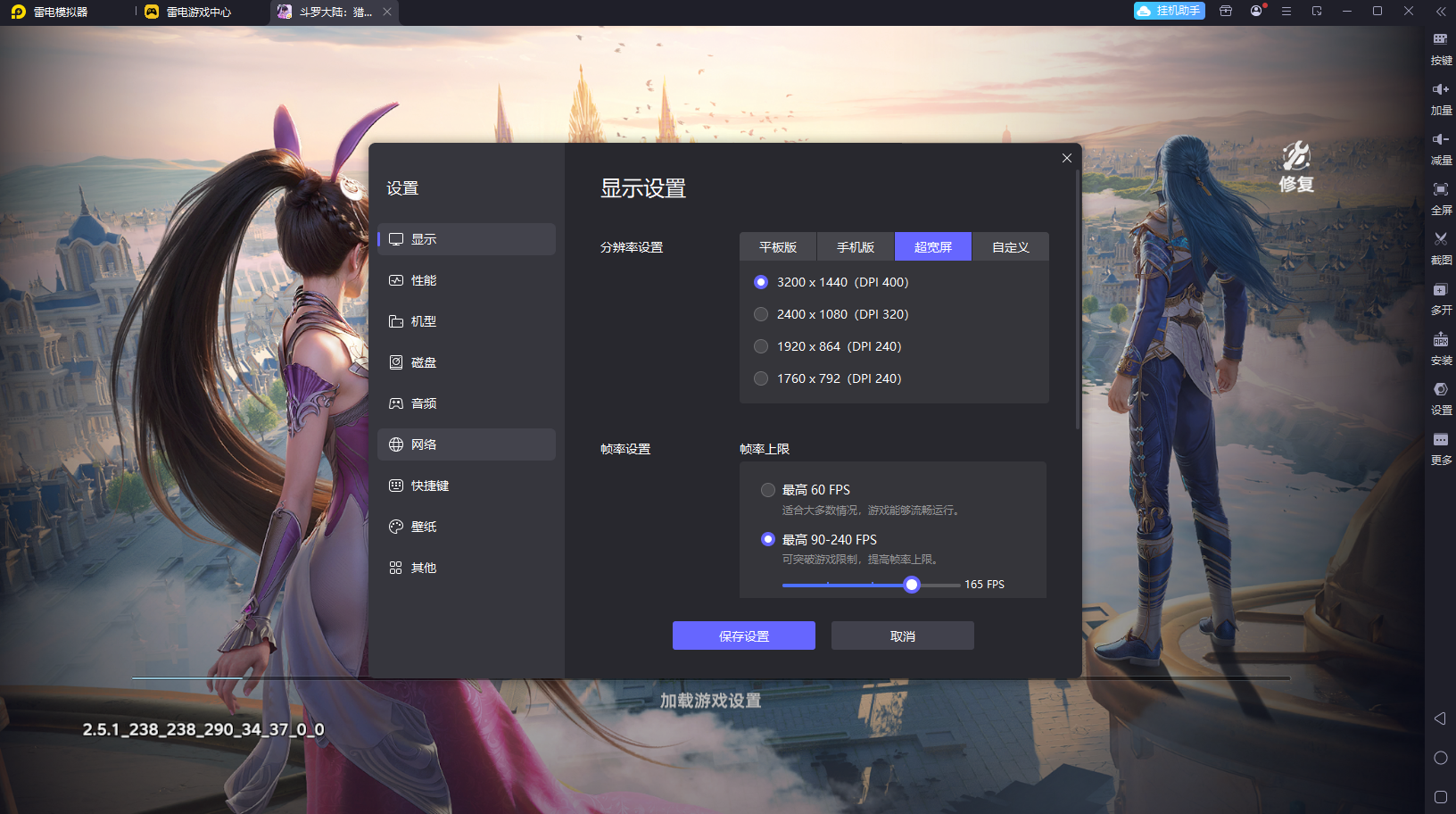Click the 分辨率设置 label

click(x=632, y=247)
